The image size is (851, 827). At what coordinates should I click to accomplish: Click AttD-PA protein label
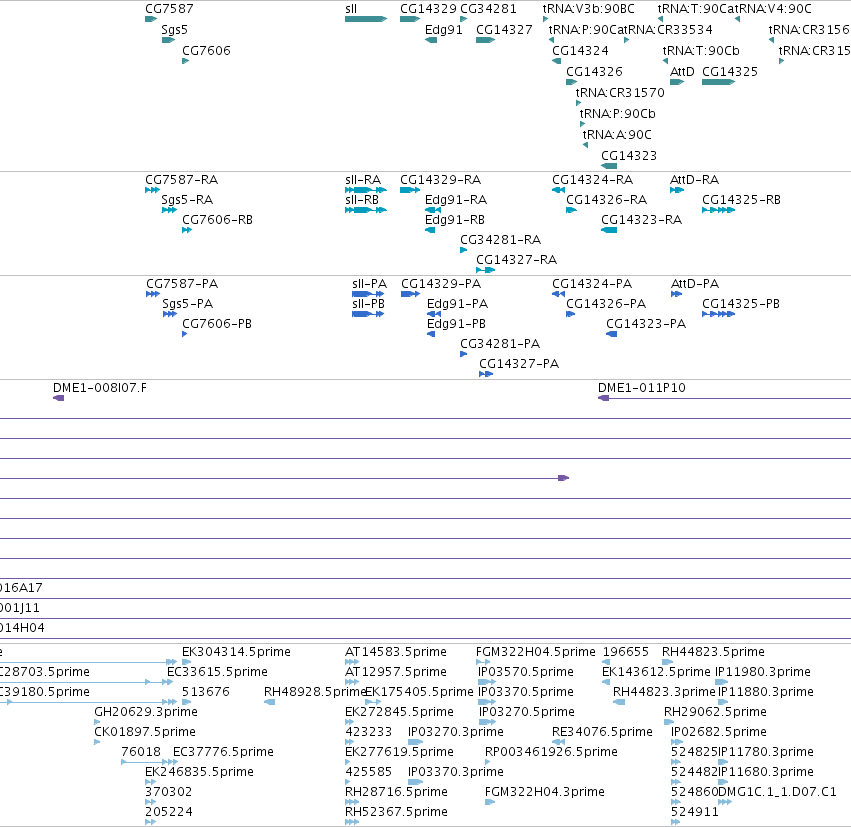click(695, 284)
